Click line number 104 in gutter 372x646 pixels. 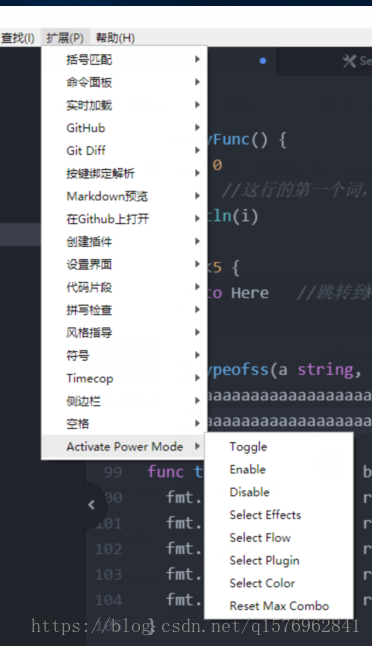(108, 600)
